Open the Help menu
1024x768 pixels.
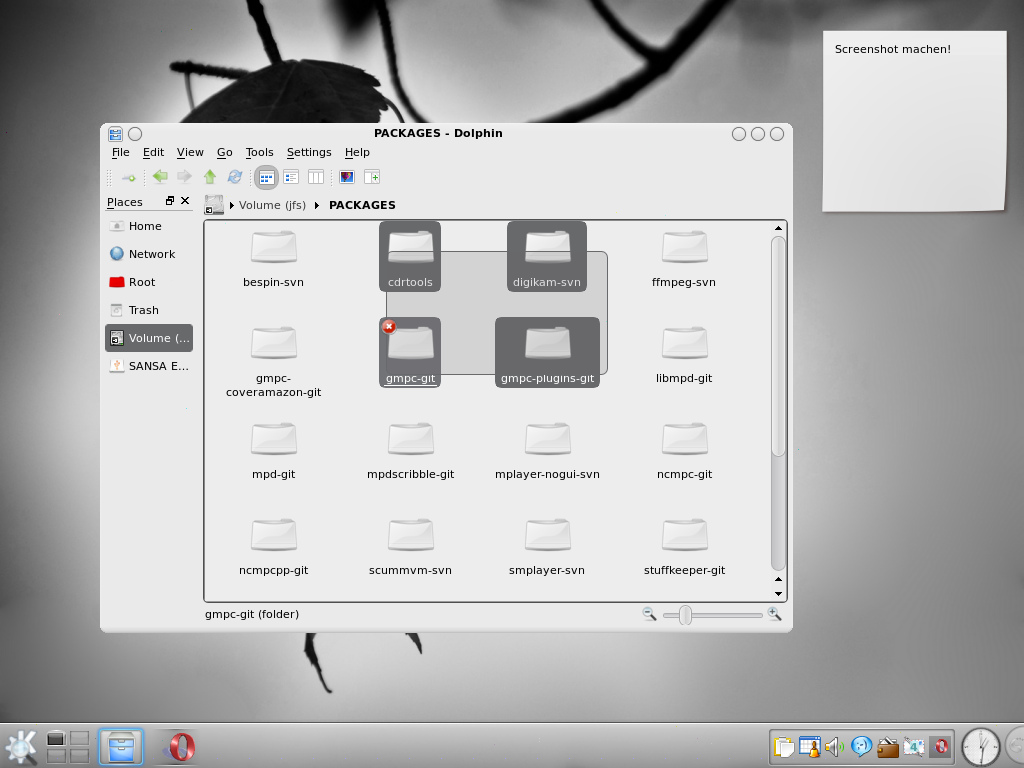357,152
